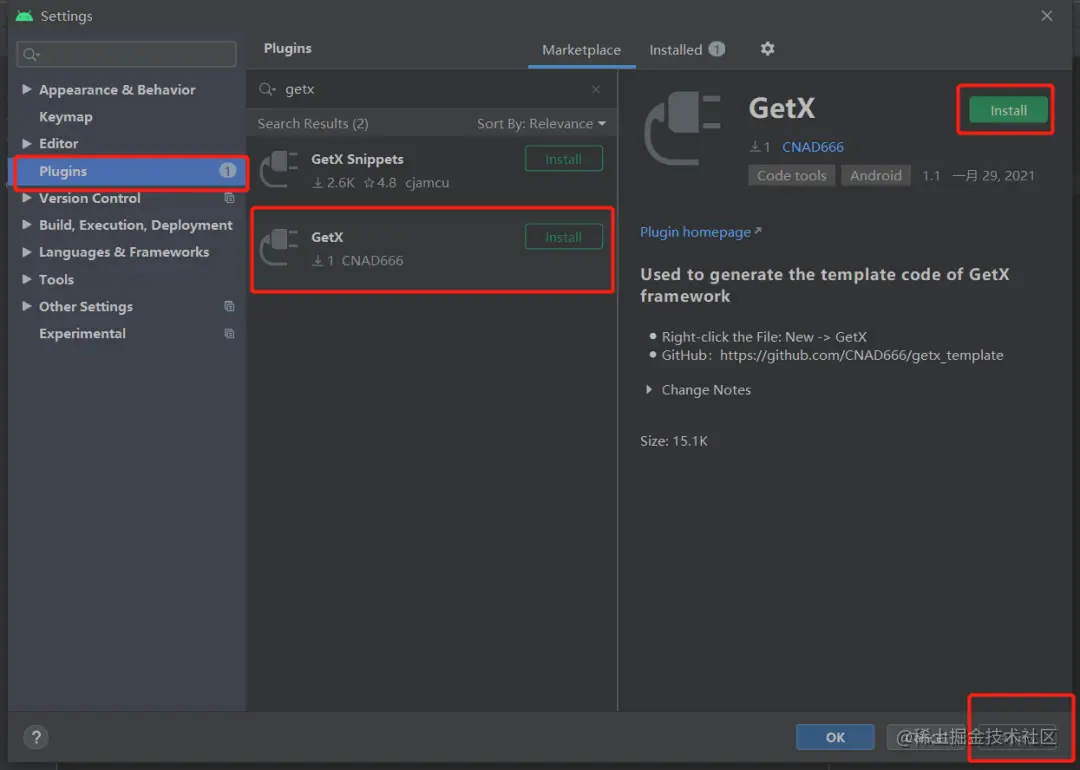Click the Android tag
The height and width of the screenshot is (770, 1080).
pyautogui.click(x=875, y=176)
